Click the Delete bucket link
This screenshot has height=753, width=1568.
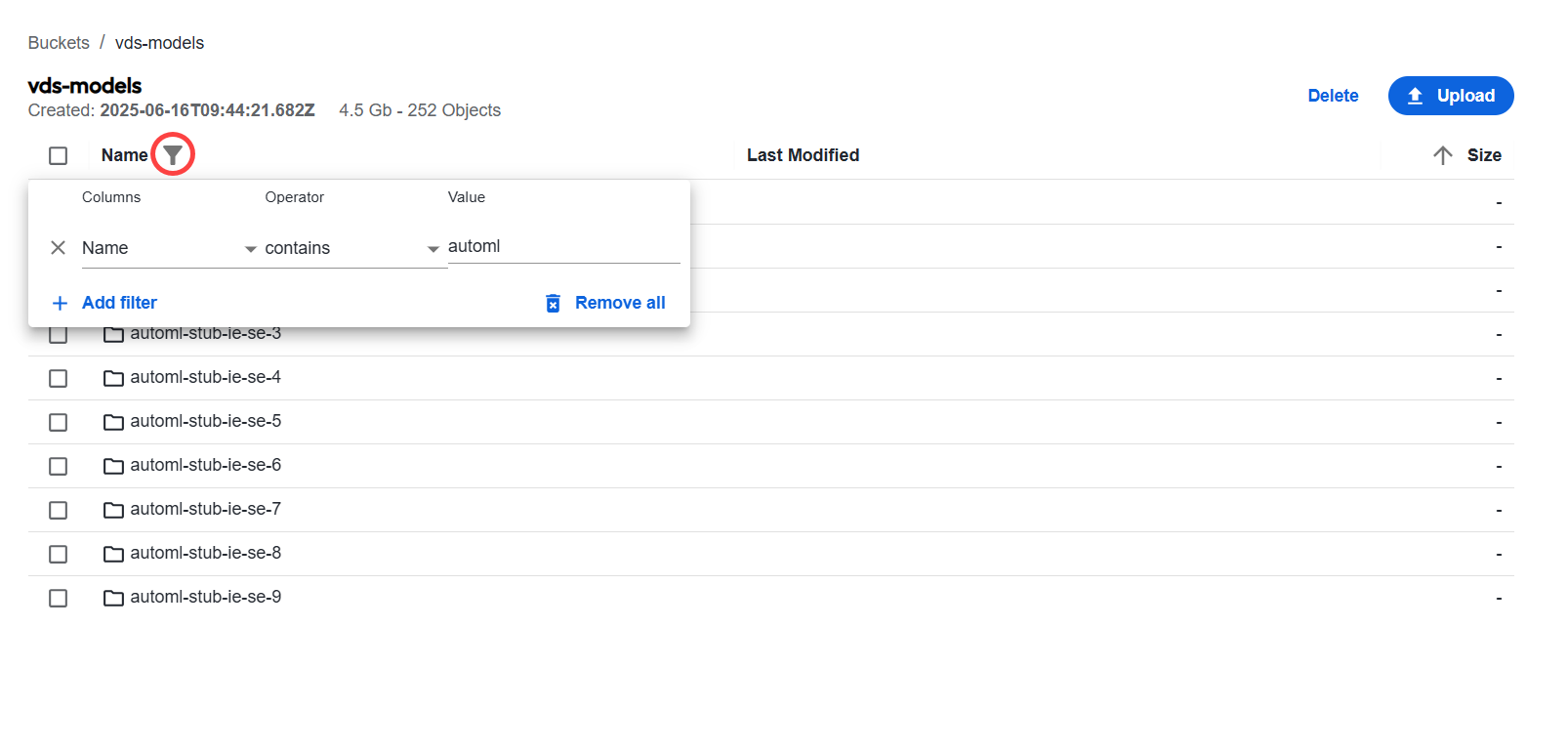tap(1333, 96)
